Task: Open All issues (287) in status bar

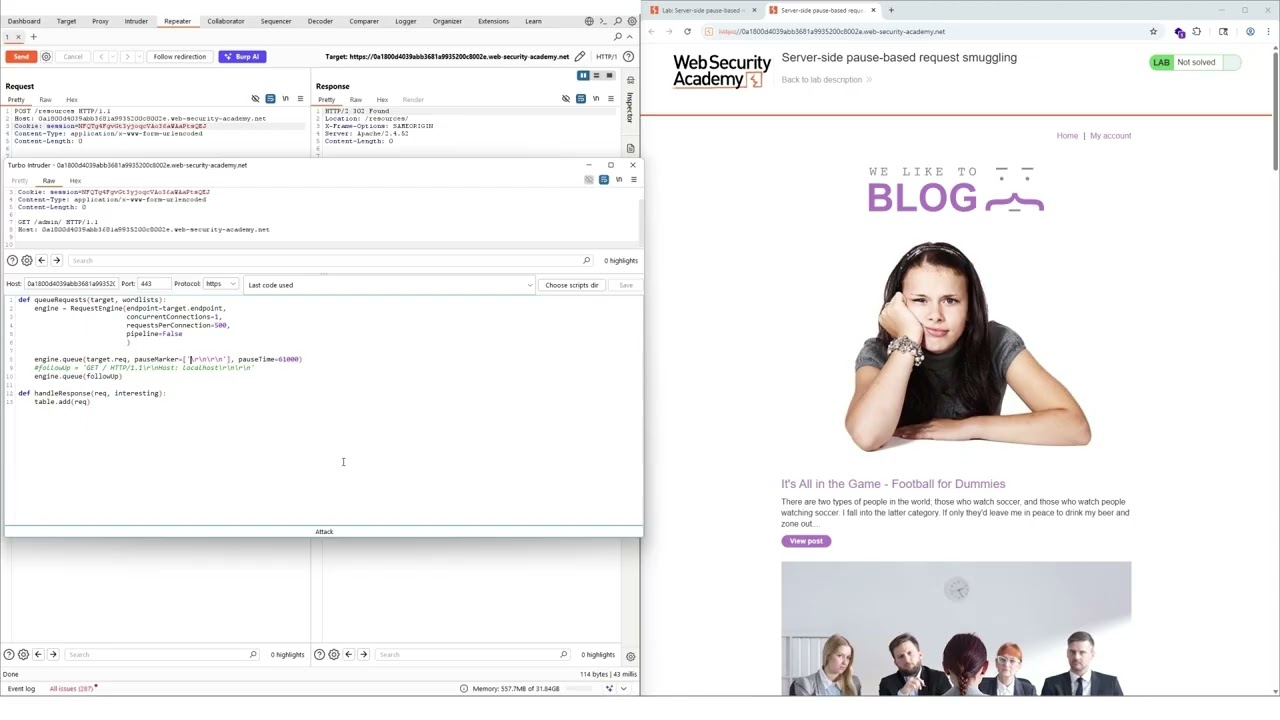Action: click(x=71, y=689)
